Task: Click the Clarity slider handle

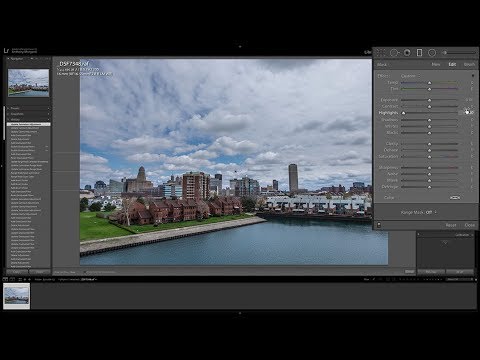Action: pos(429,144)
